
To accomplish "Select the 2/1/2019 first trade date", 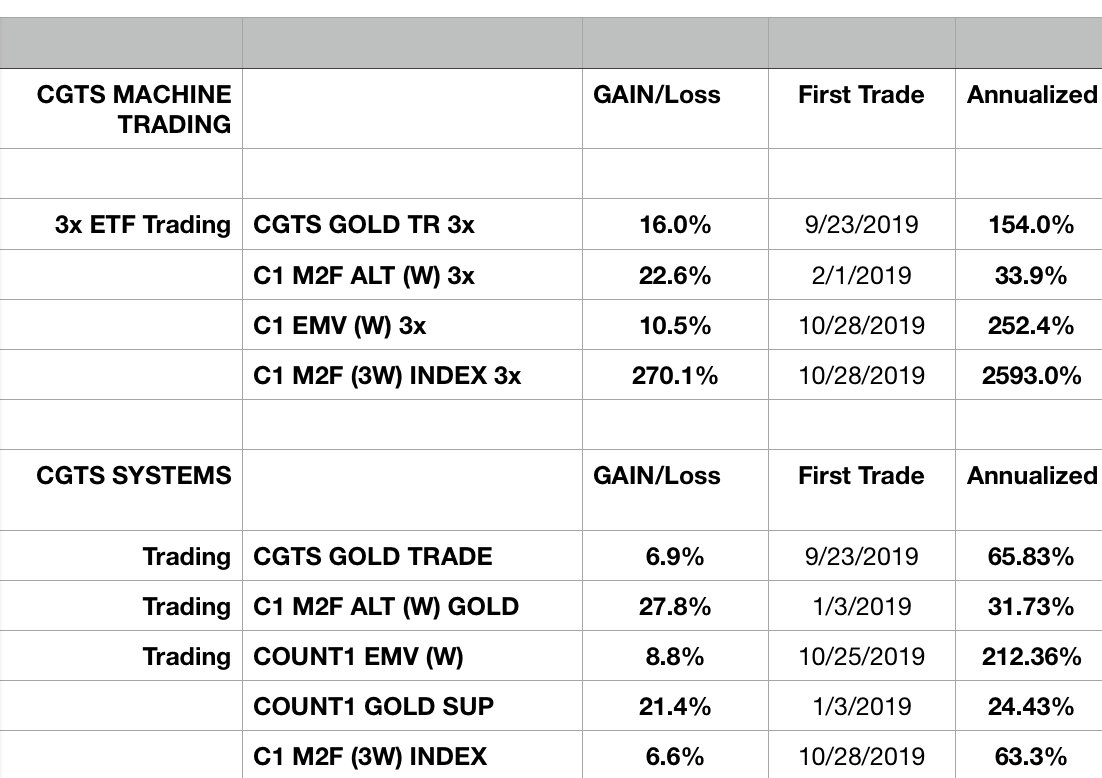I will [861, 275].
